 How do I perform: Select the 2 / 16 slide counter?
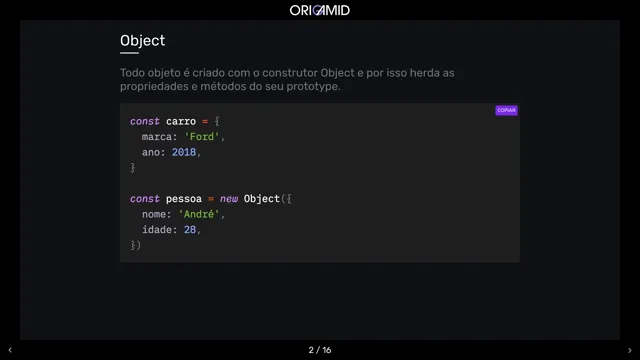(x=320, y=350)
